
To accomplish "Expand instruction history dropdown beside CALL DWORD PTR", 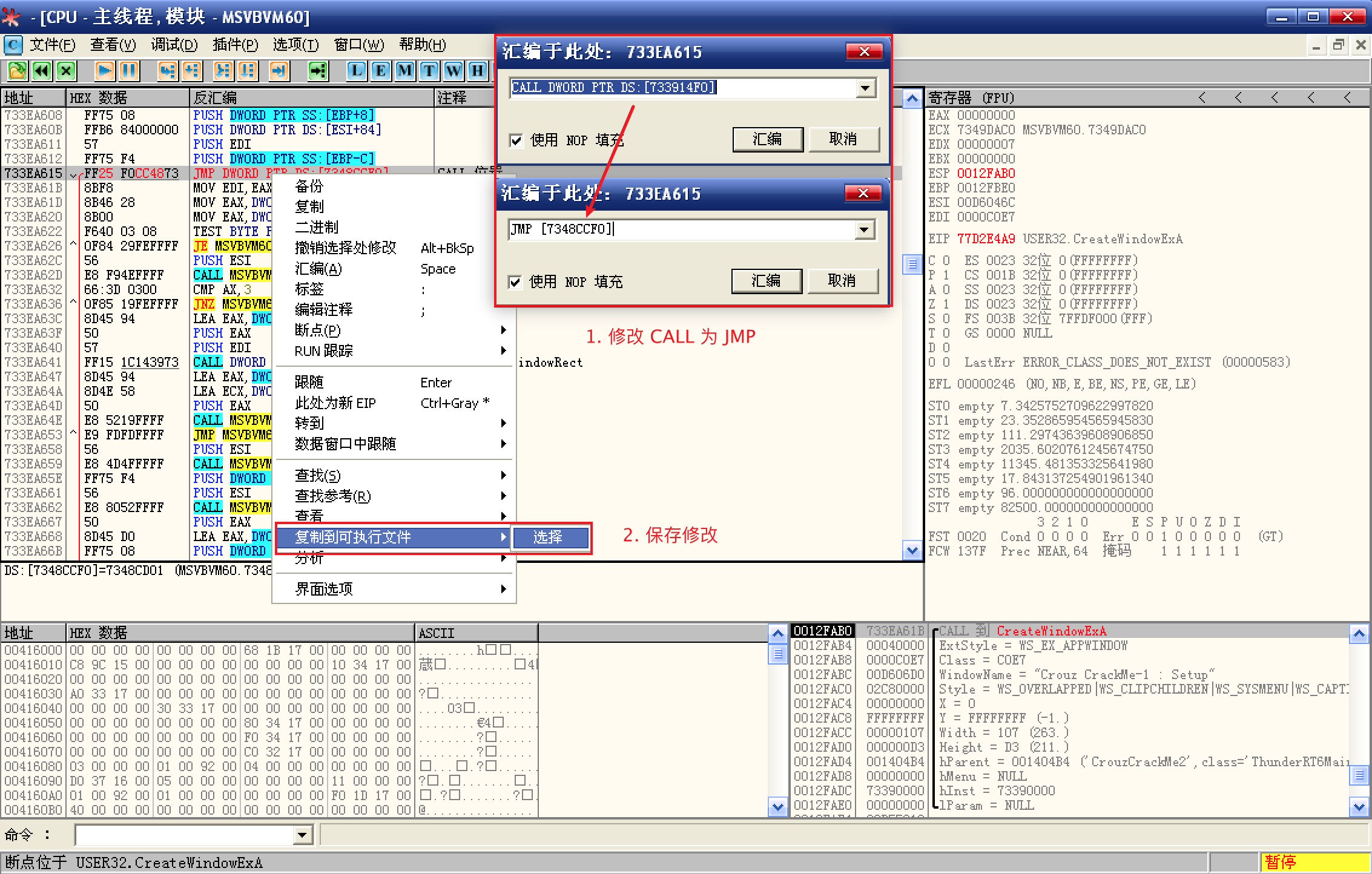I will [x=866, y=88].
